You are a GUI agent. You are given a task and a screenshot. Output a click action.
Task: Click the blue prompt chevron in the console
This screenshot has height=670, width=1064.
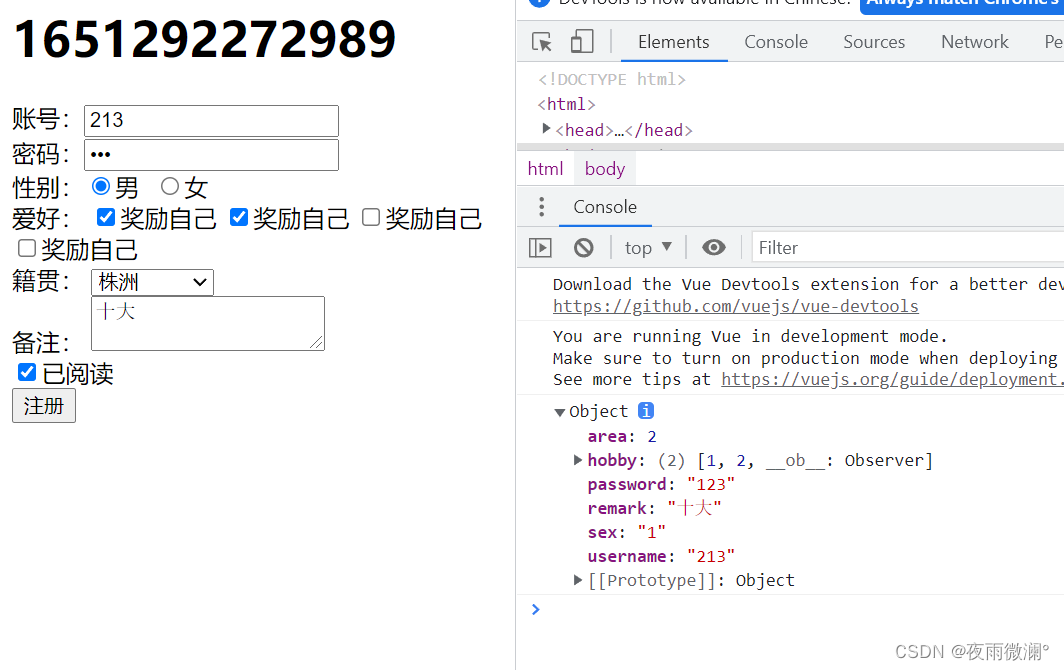coord(535,609)
